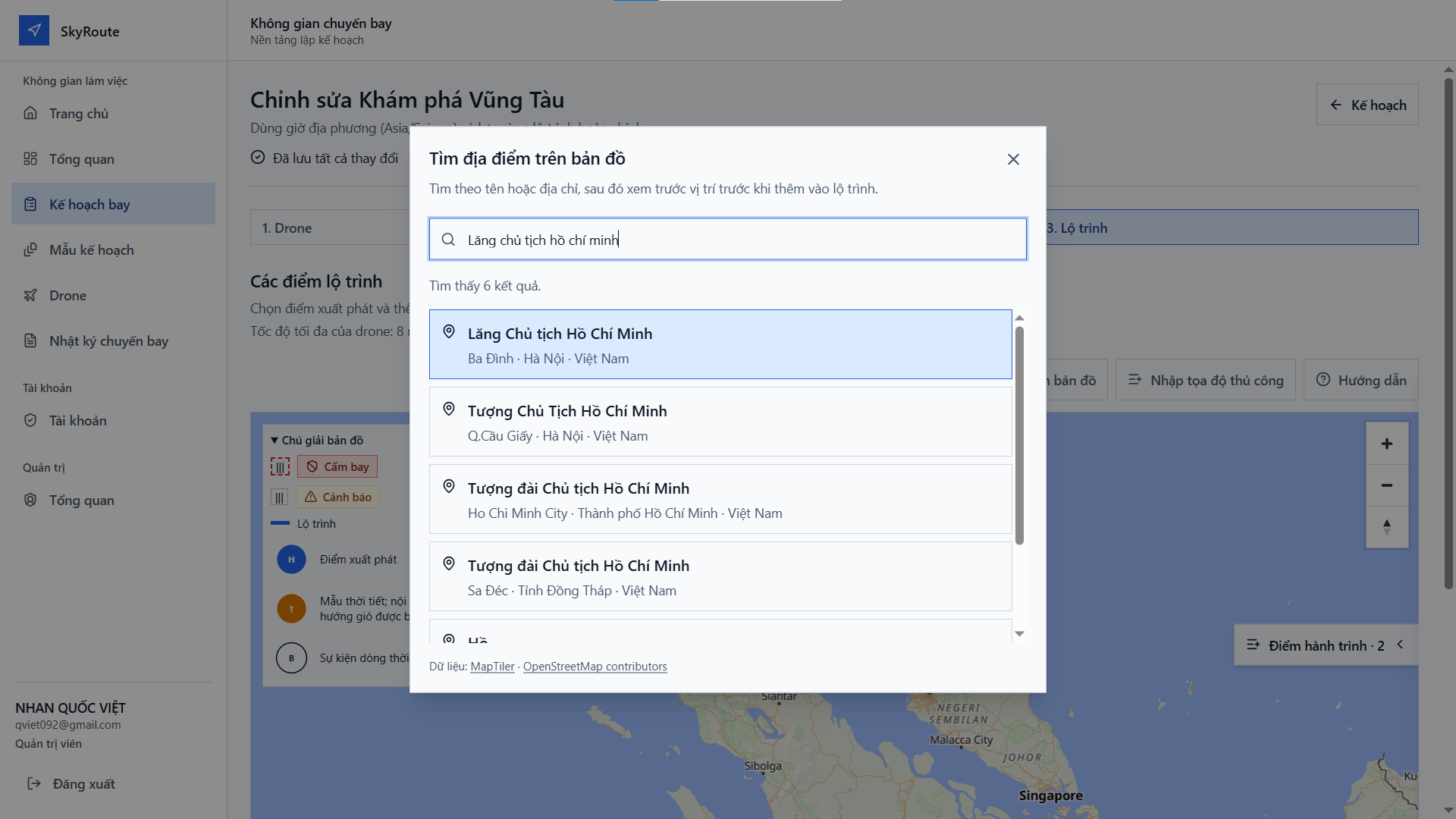Open OpenStreetMap contributors link
The height and width of the screenshot is (819, 1456).
[x=595, y=666]
